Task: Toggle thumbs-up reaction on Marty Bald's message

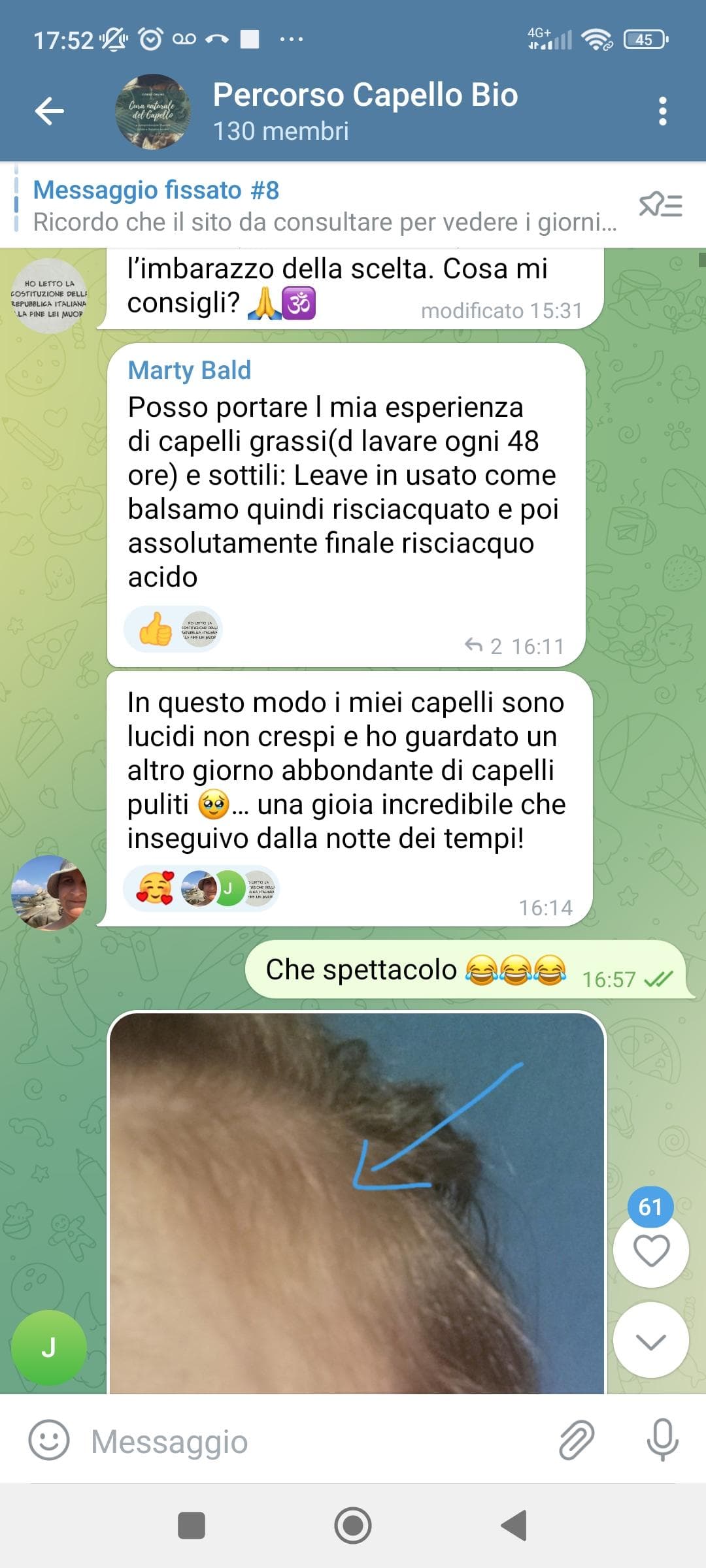Action: click(173, 629)
